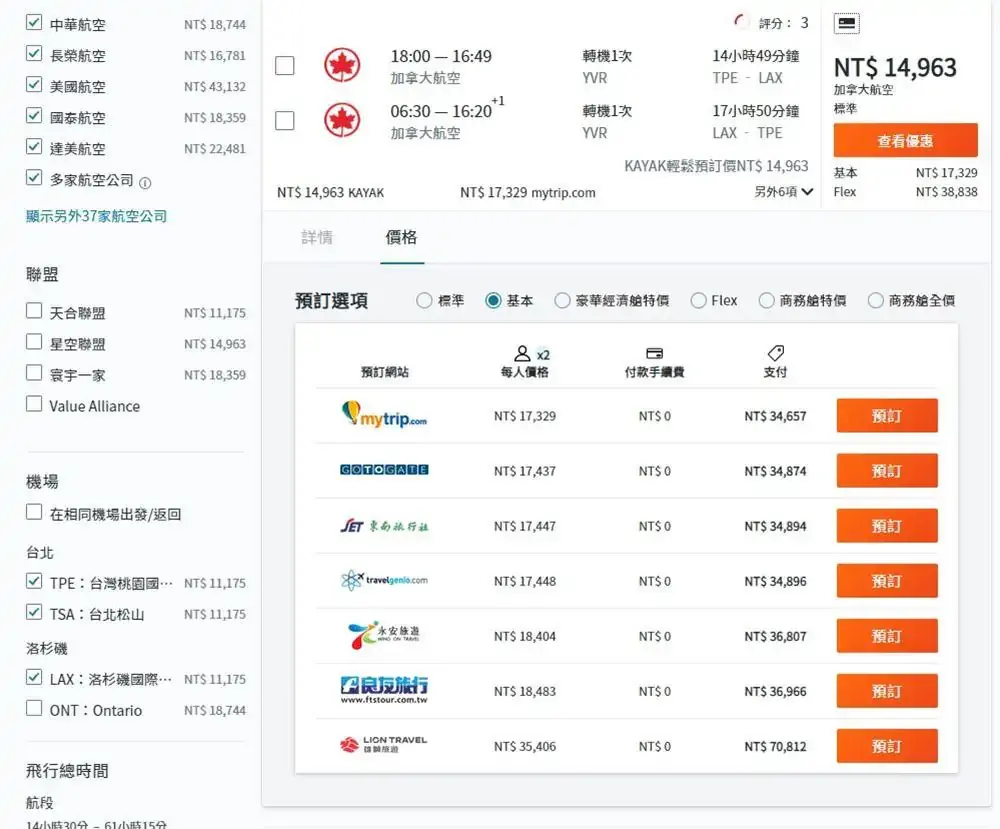
Task: Uncheck the 多家航空公司 filter
Action: 34,177
